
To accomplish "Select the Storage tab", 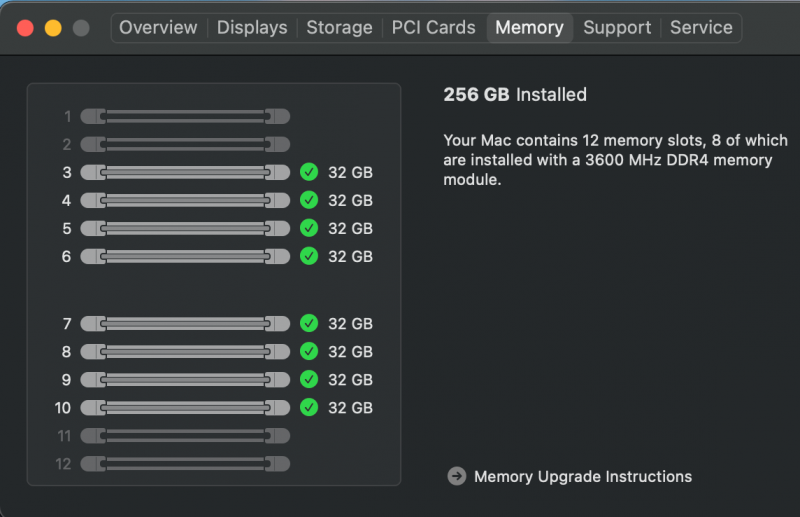I will 339,28.
